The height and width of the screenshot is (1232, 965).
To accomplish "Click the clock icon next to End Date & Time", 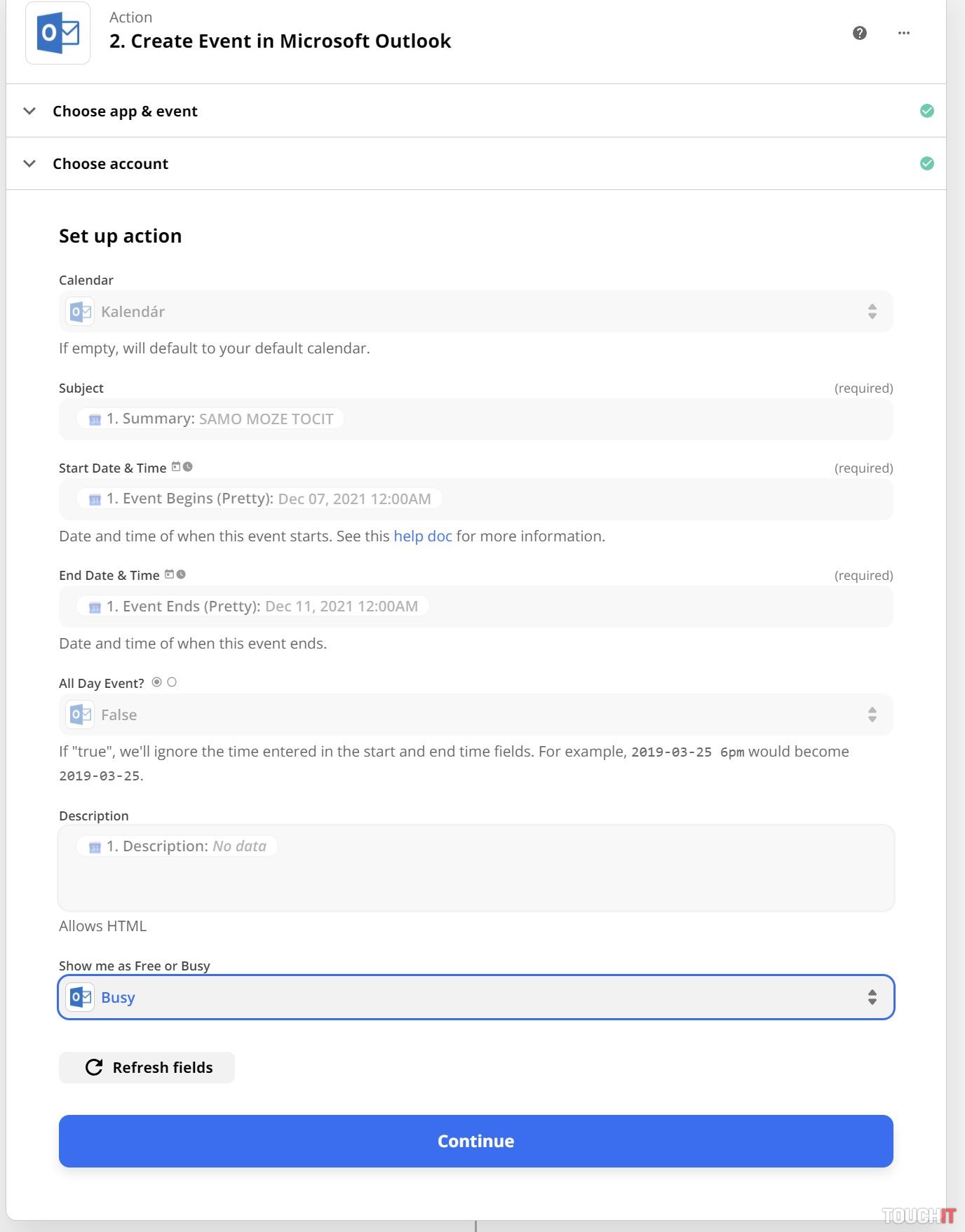I will point(181,574).
